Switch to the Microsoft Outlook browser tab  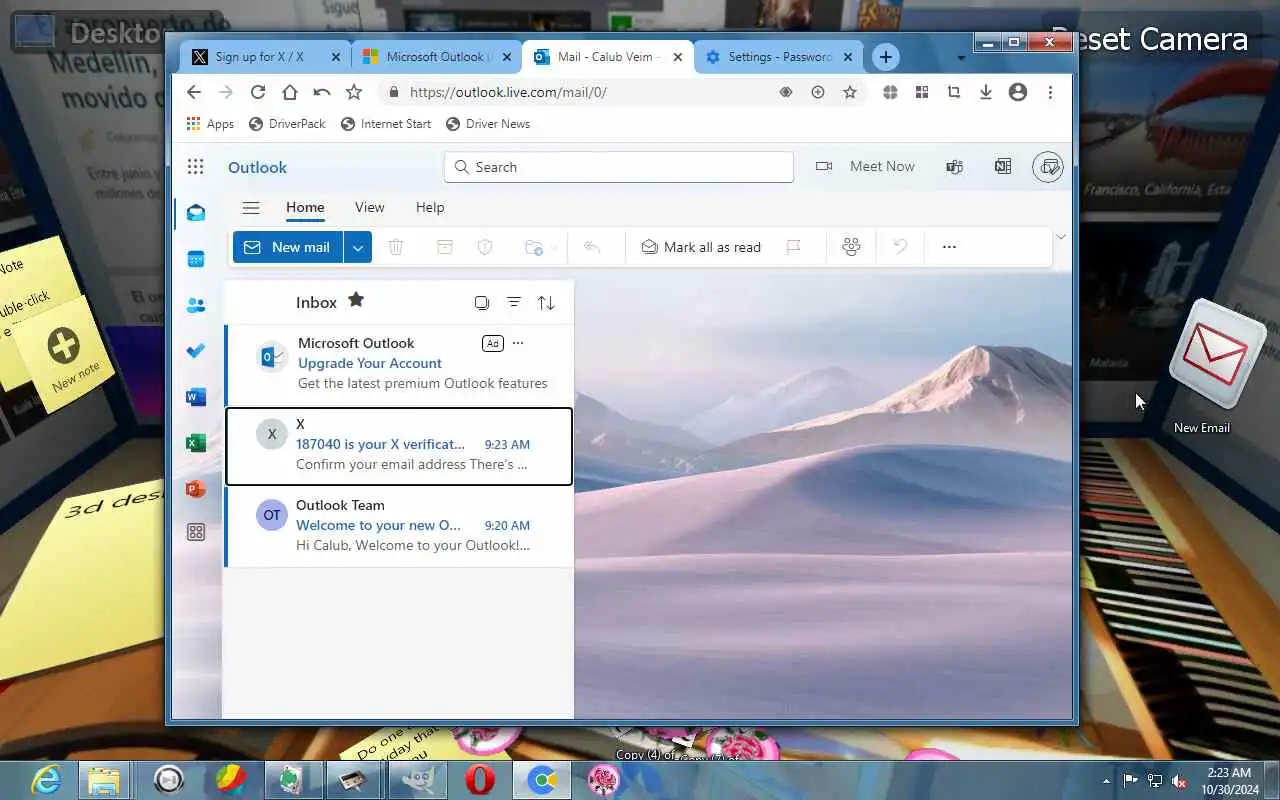tap(437, 57)
